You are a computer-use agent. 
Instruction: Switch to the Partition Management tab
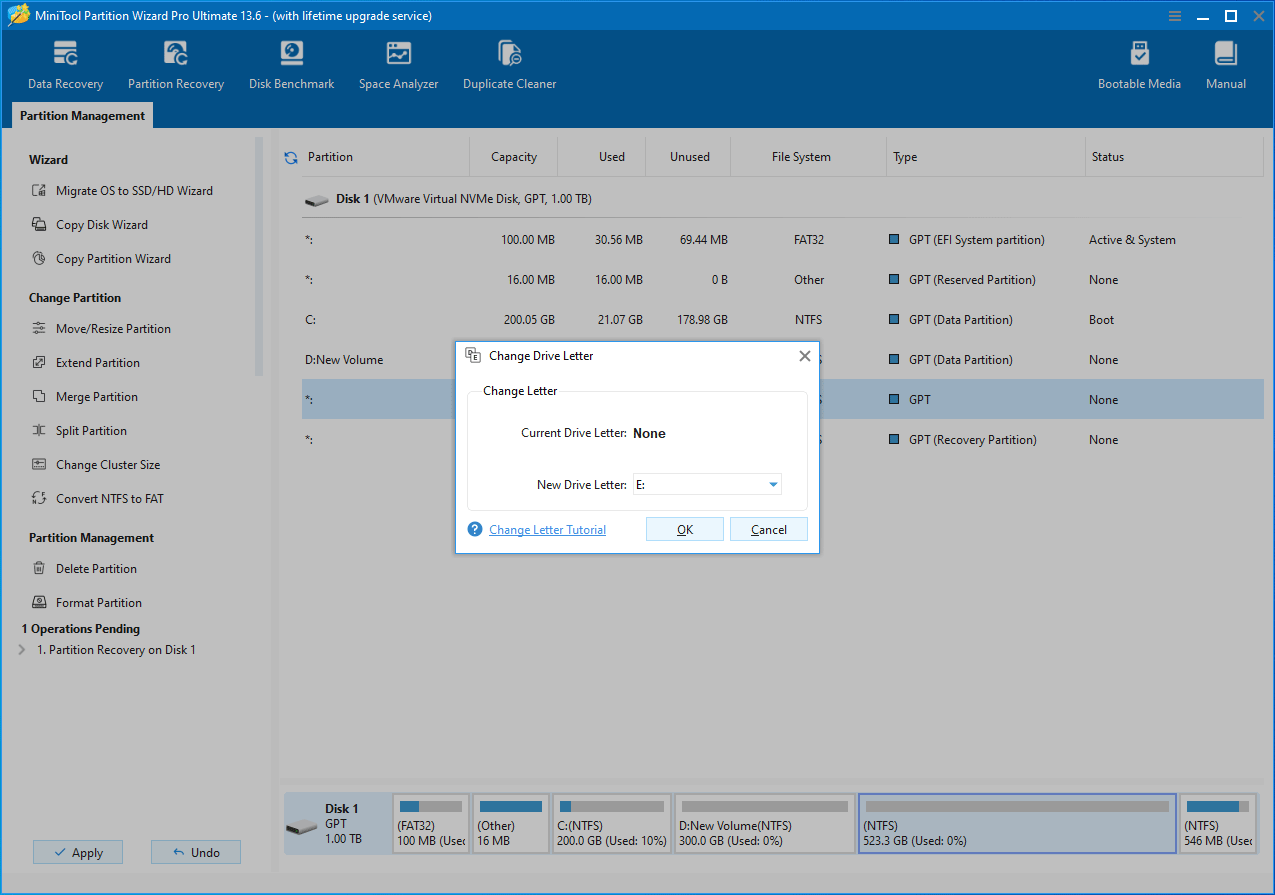[x=81, y=115]
